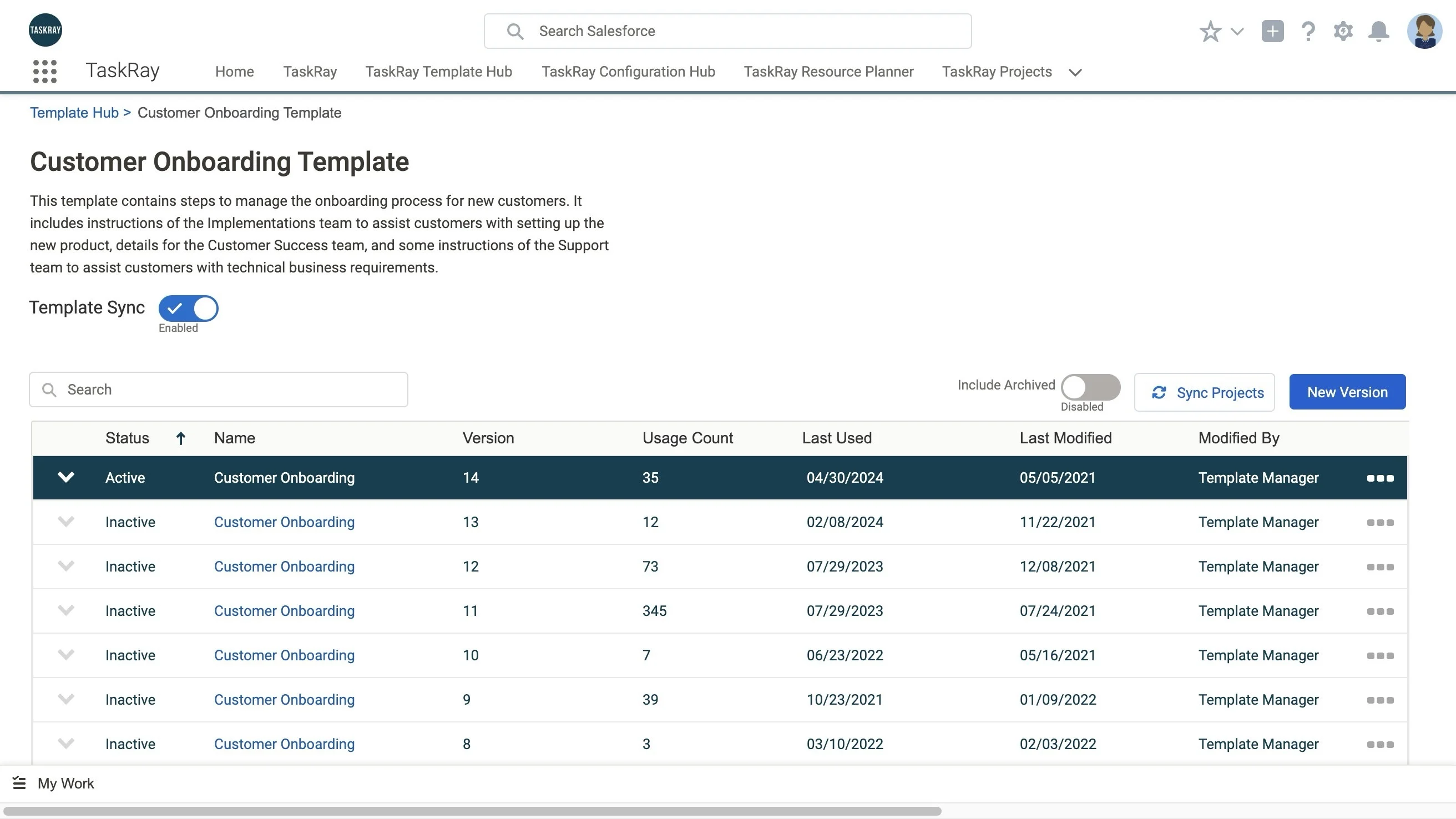Open the App Launcher dots grid
Viewport: 1456px width, 819px height.
pyautogui.click(x=44, y=72)
